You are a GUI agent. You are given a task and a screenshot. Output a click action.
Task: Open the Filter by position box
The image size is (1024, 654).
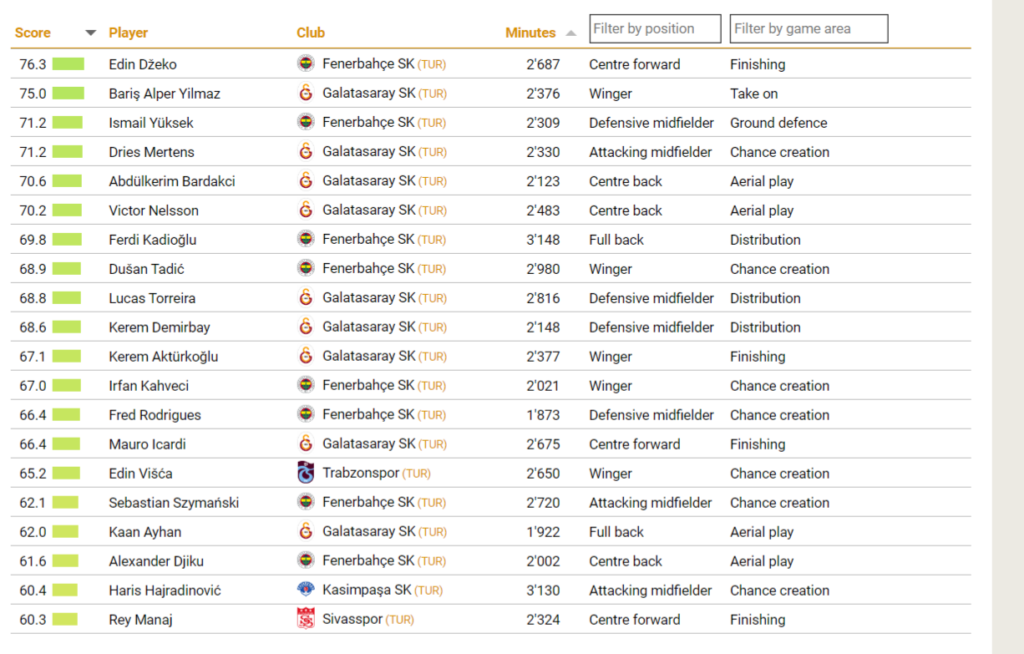(655, 29)
